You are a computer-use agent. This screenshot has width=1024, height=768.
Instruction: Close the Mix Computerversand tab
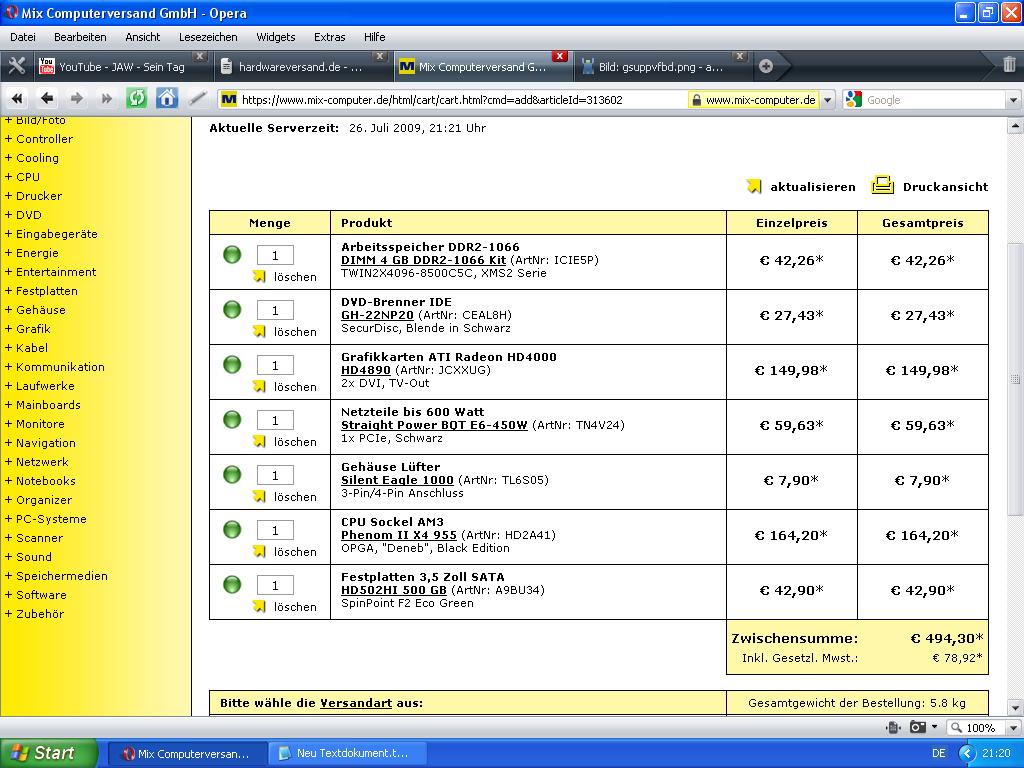coord(559,56)
